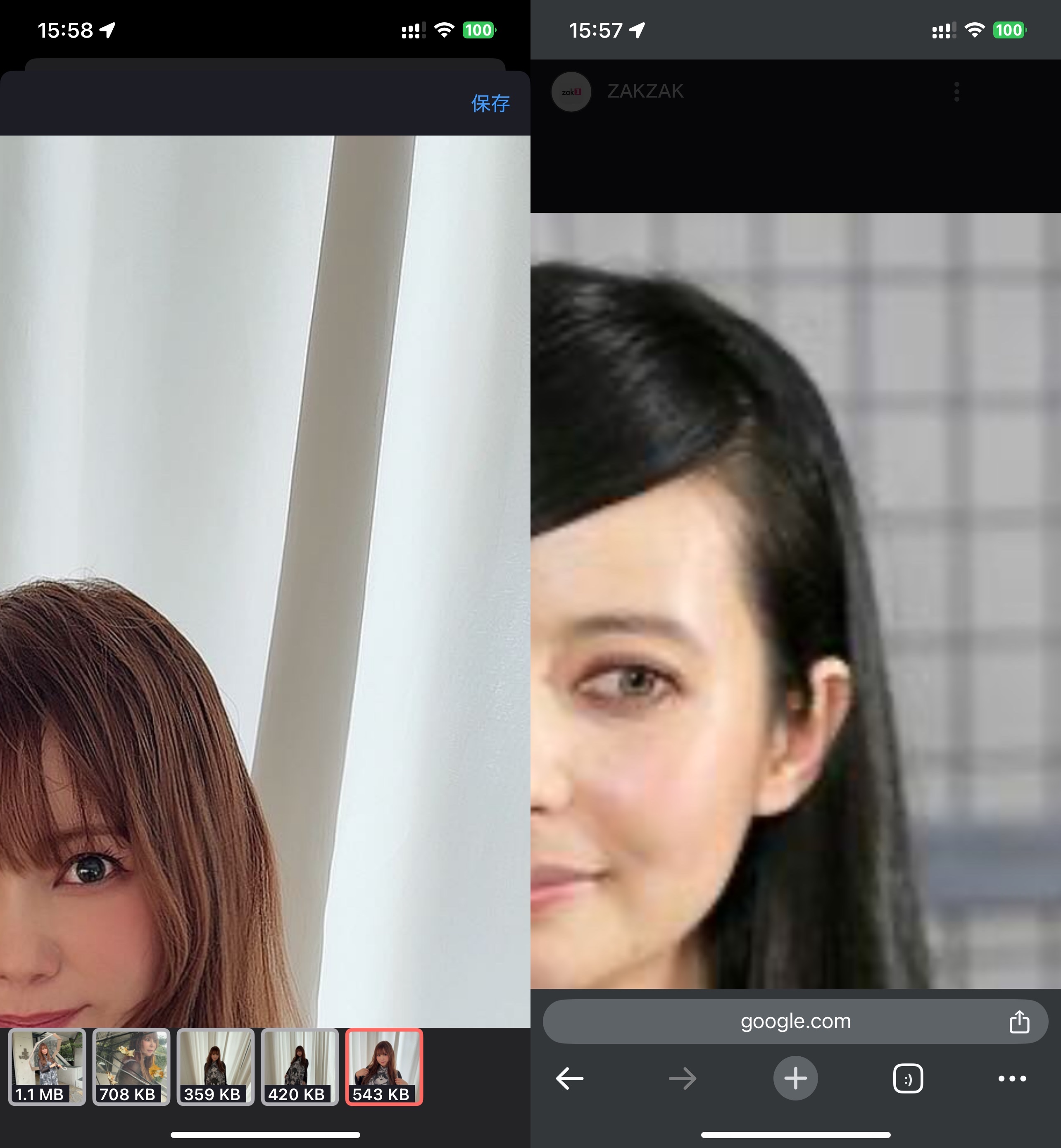
Task: Select the 359 KB photo thumbnail
Action: [x=216, y=1067]
